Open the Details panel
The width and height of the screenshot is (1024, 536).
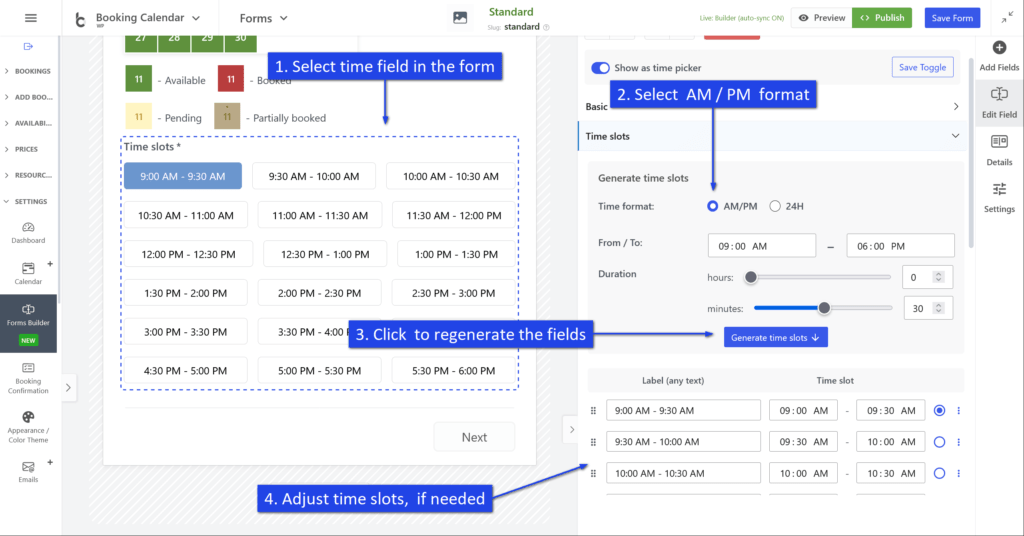tap(999, 151)
